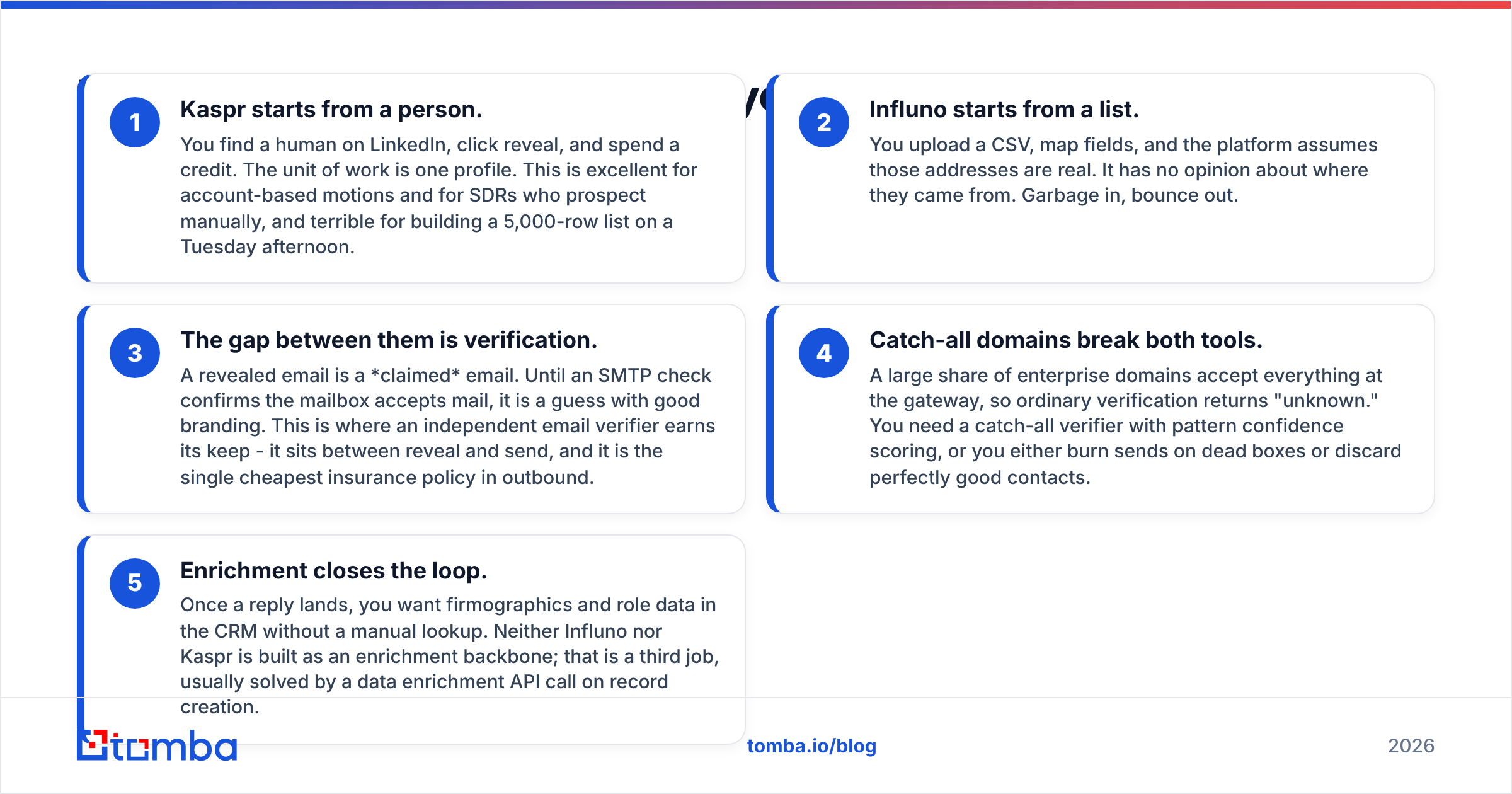Select 'The gap between them is verification.' heading
The width and height of the screenshot is (1512, 794).
pyautogui.click(x=389, y=340)
